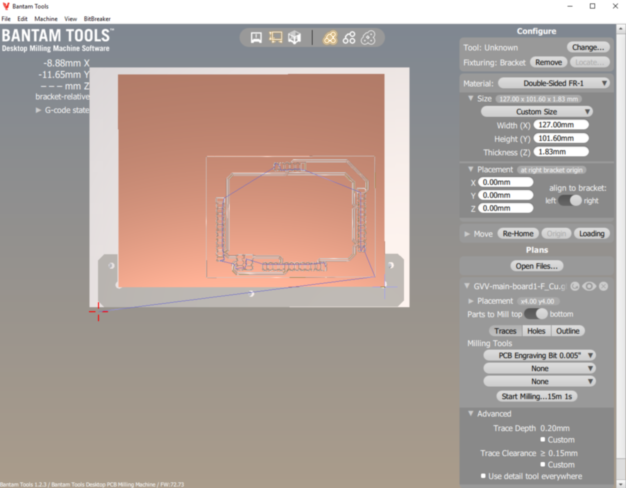Viewport: 626px width, 488px height.
Task: Open the second milling tool None dropdown
Action: pyautogui.click(x=539, y=368)
